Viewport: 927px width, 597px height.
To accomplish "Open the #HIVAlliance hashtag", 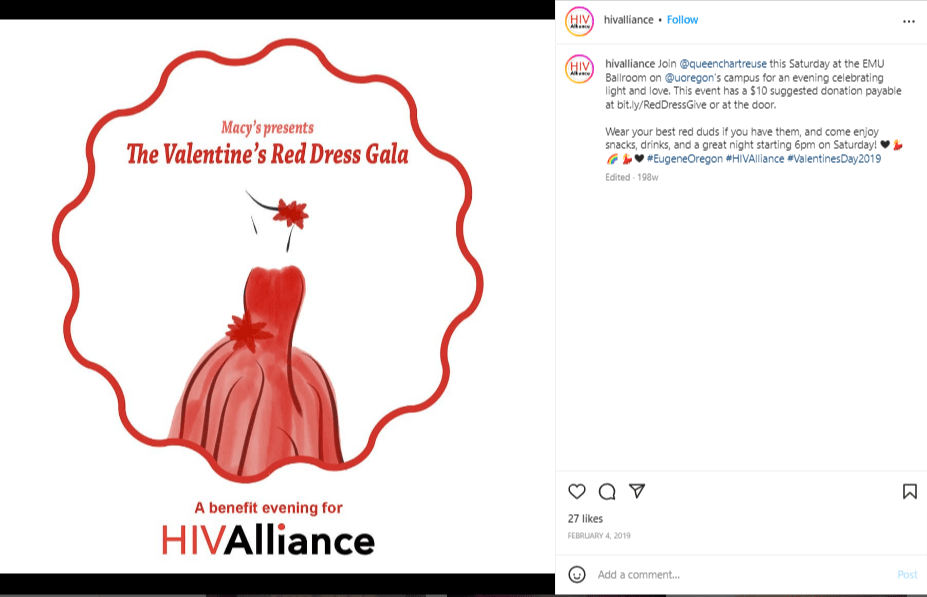I will (x=755, y=158).
